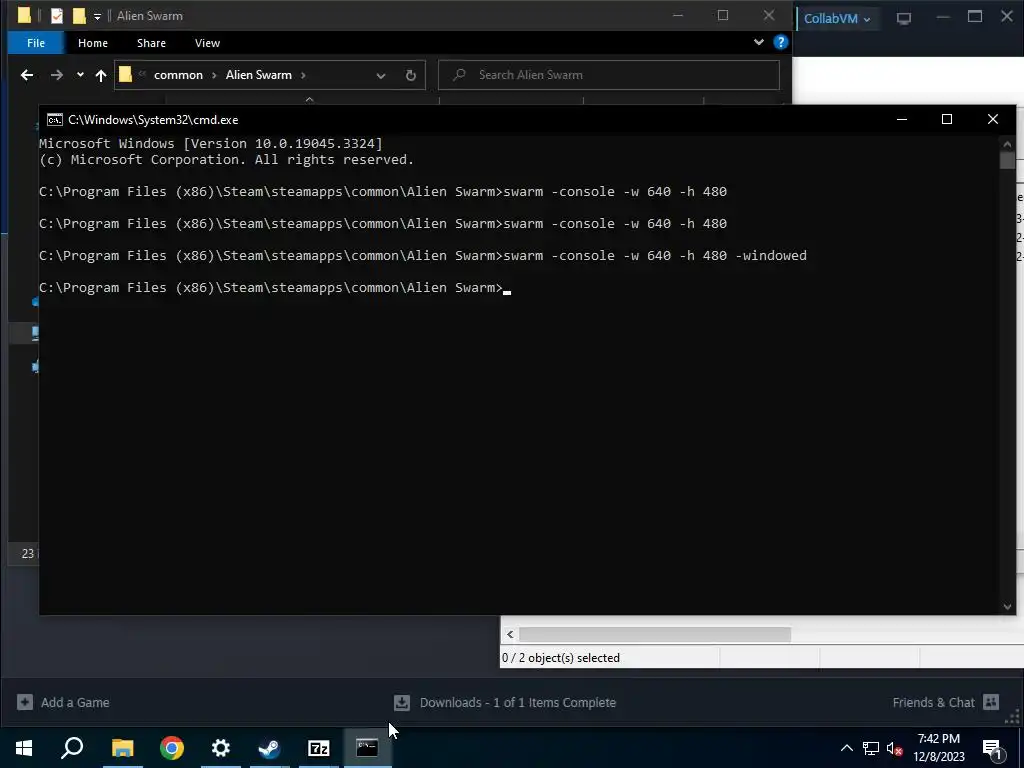Click the new folder icon in title bar
This screenshot has height=768, width=1024.
79,16
